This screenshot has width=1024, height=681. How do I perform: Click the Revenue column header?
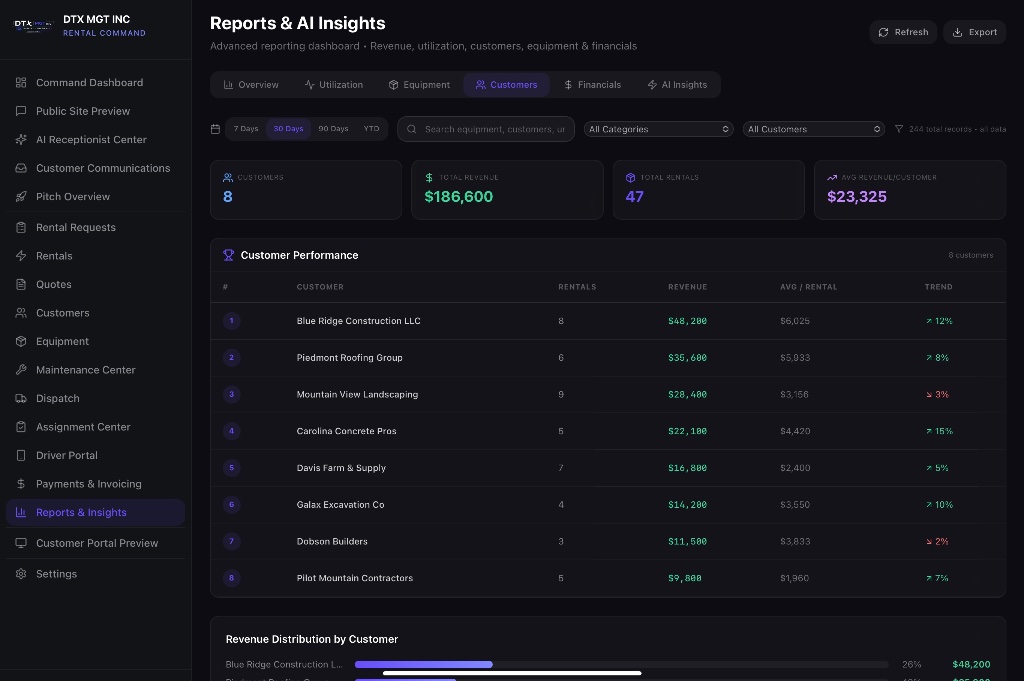[x=688, y=287]
